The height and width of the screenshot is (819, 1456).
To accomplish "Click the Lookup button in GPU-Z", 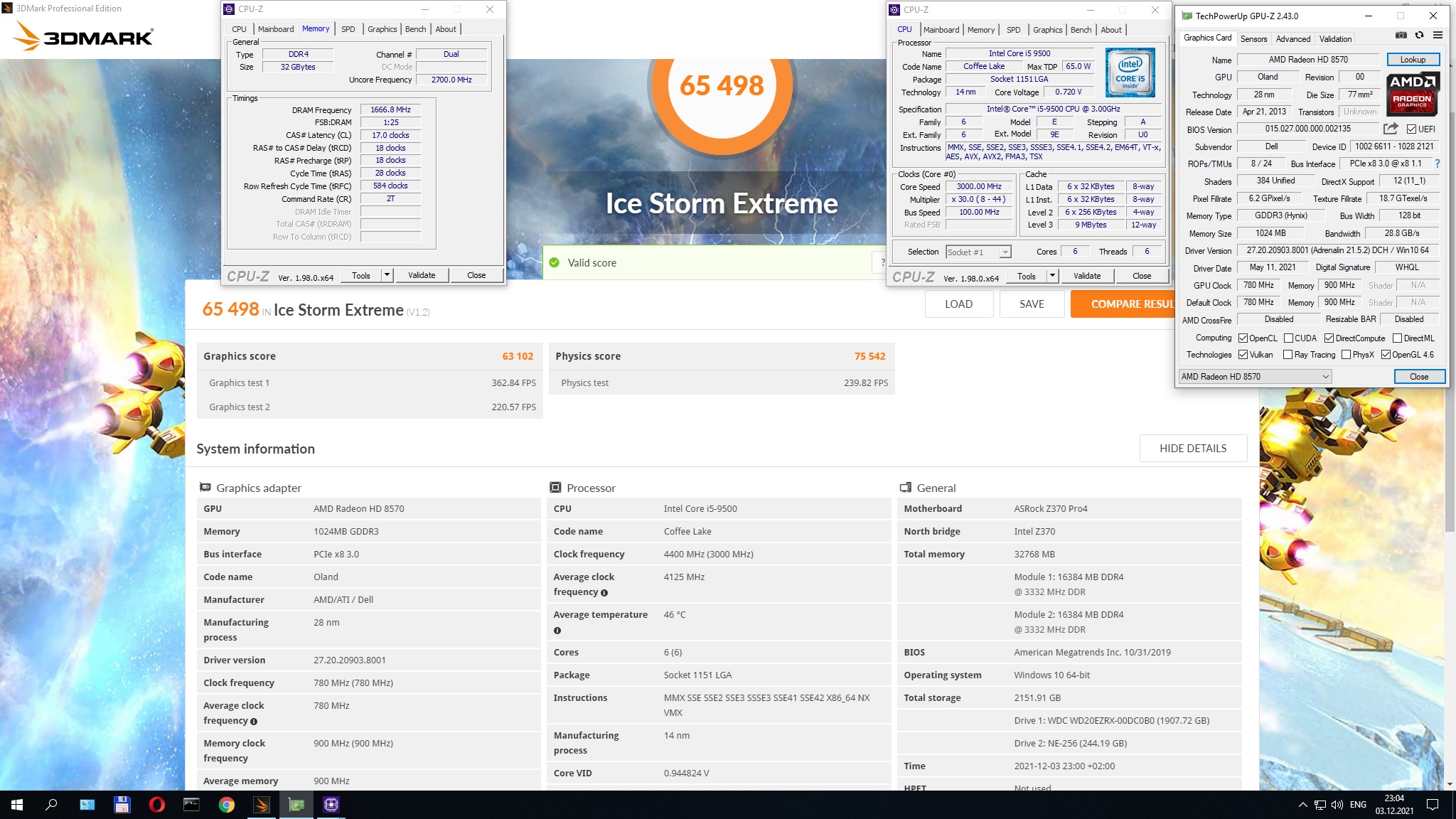I will pos(1412,60).
